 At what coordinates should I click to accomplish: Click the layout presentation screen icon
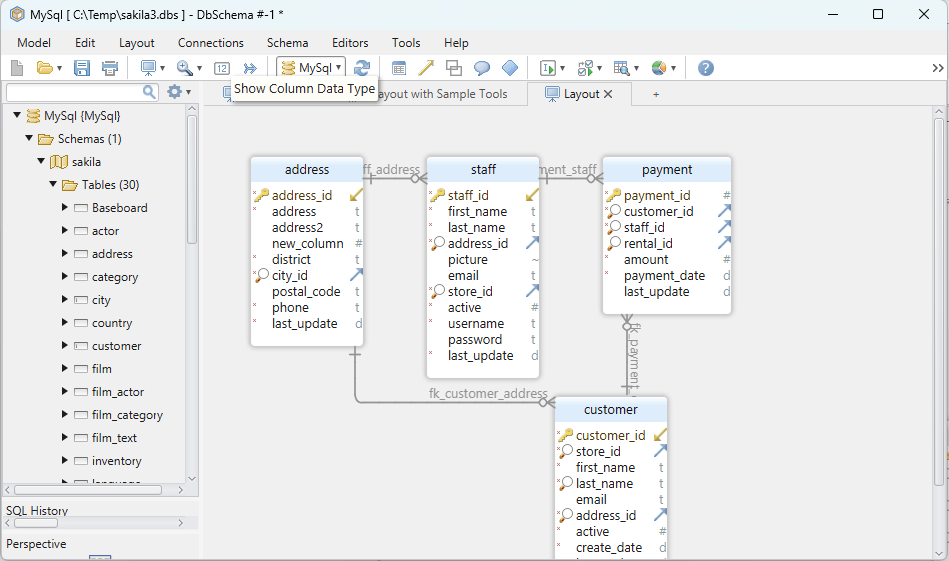[148, 68]
